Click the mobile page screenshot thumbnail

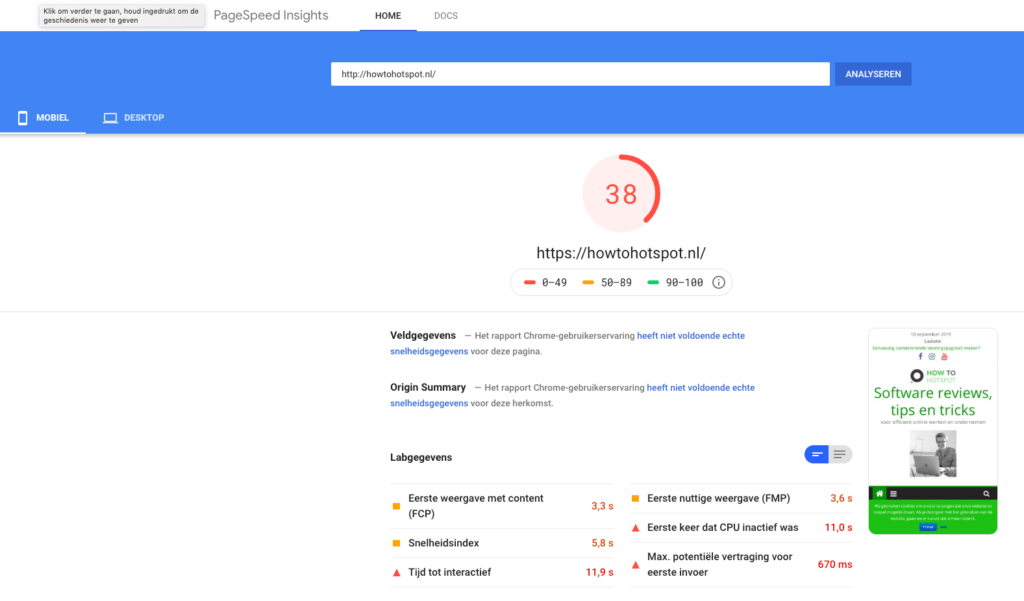932,431
